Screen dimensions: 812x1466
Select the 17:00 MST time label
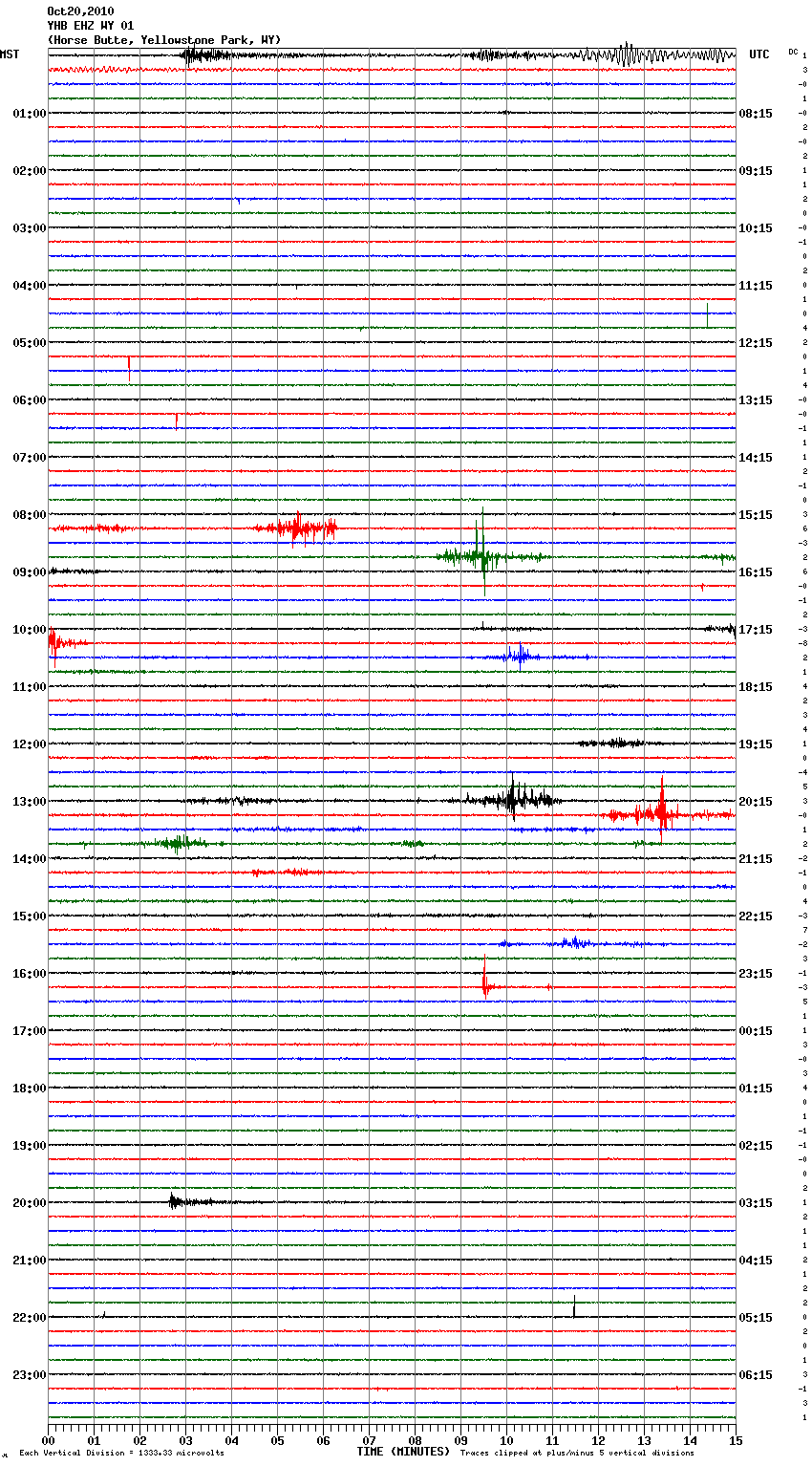pyautogui.click(x=30, y=1031)
